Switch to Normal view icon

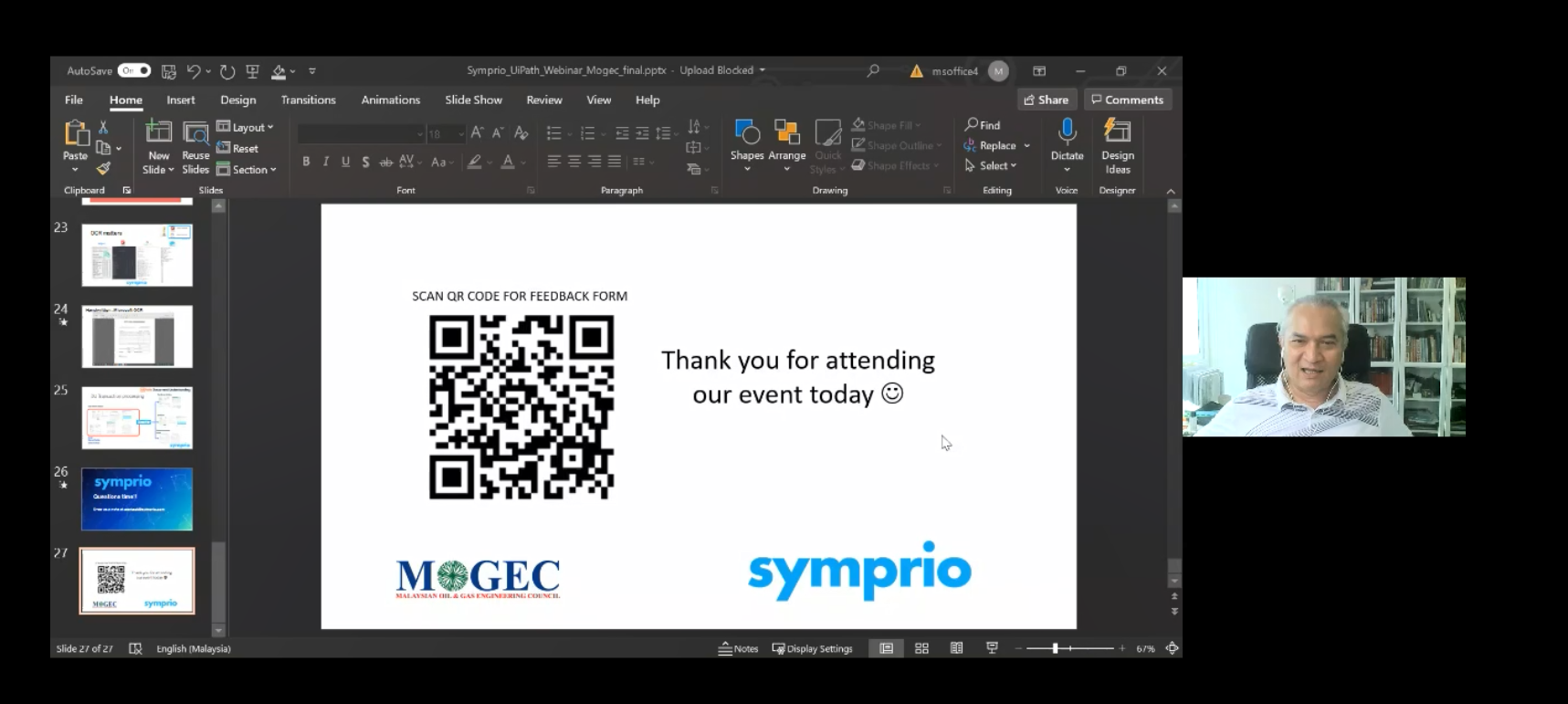886,648
